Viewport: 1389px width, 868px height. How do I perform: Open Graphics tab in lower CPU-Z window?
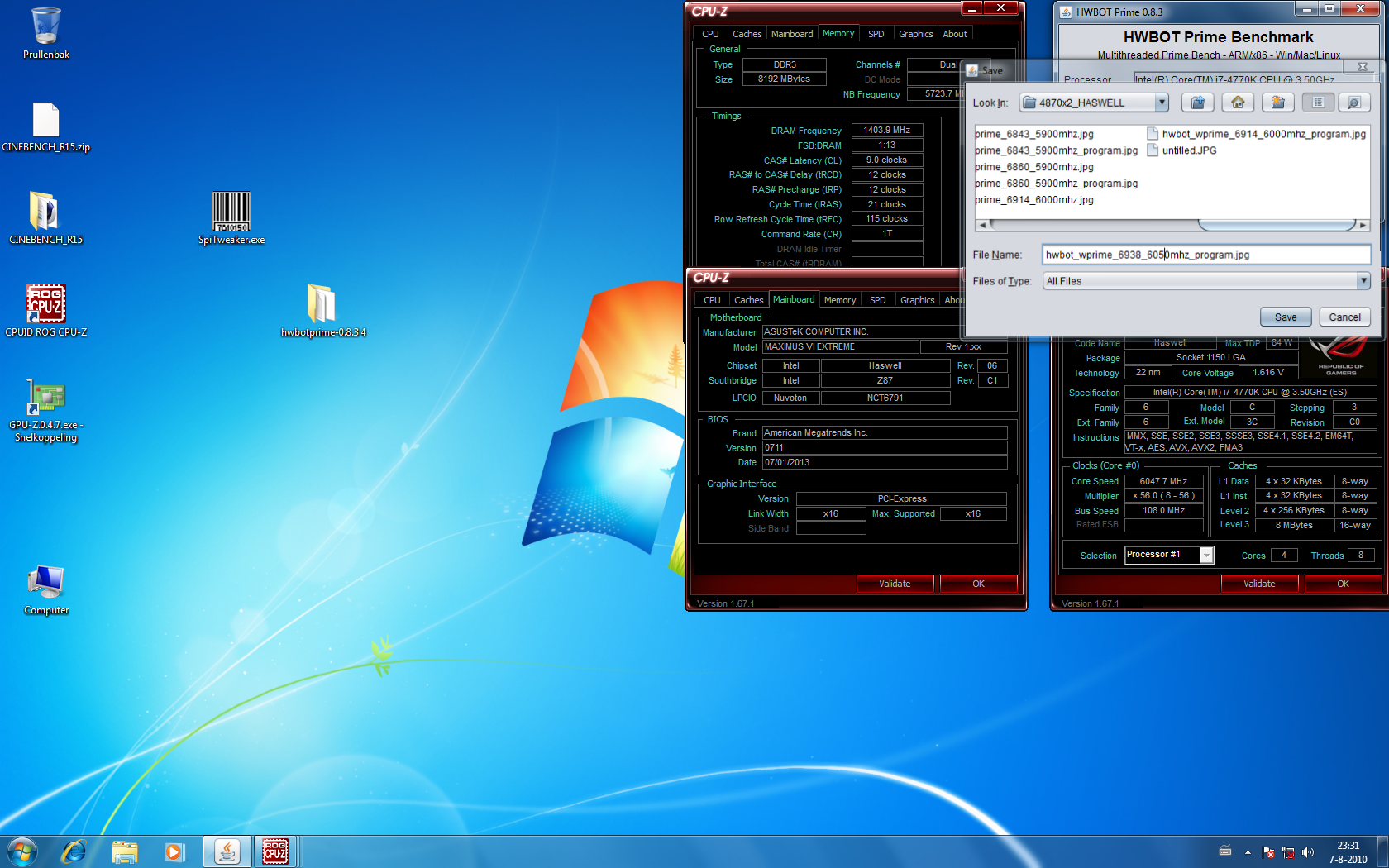click(918, 300)
